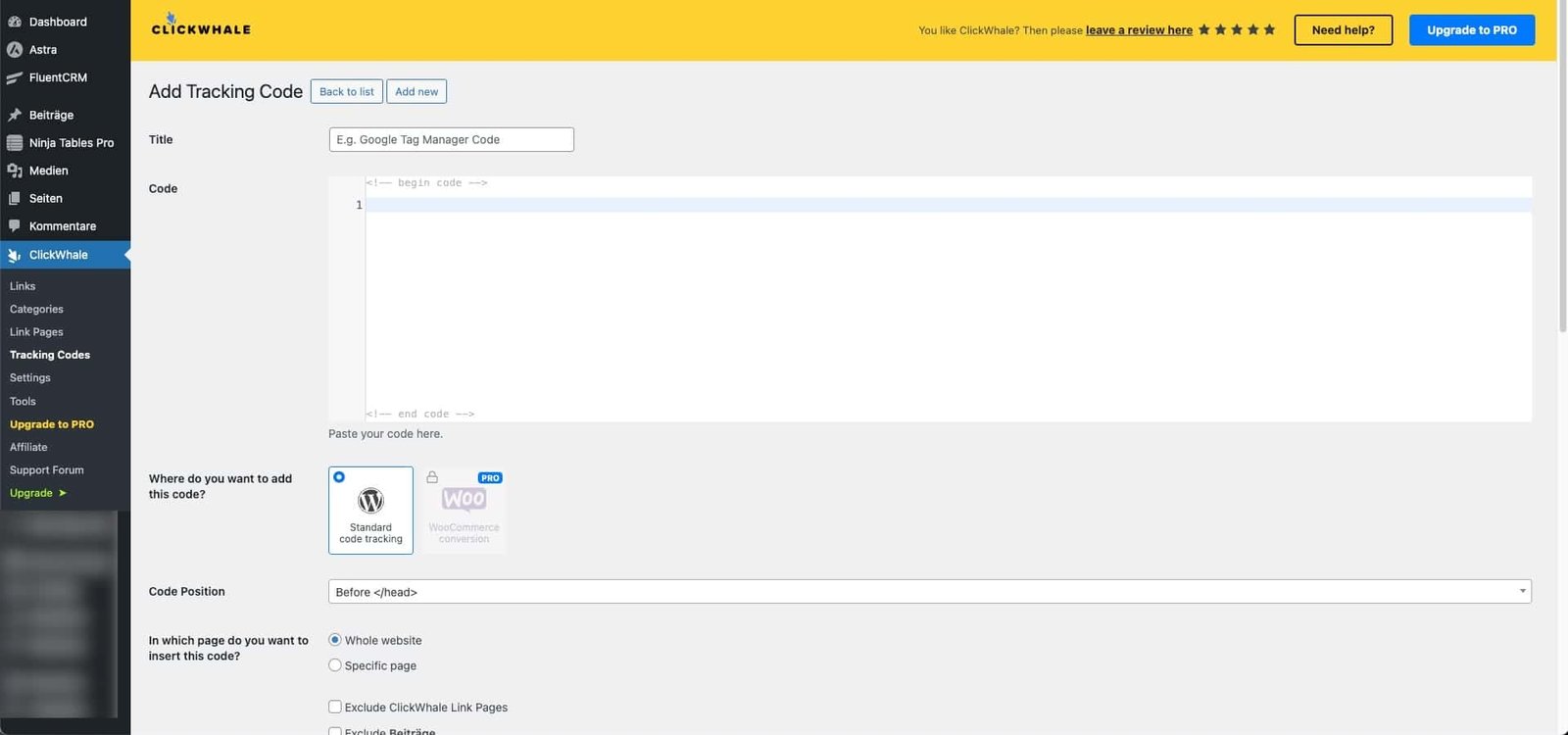1568x735 pixels.
Task: Choose the Specific page radio option
Action: click(x=335, y=665)
